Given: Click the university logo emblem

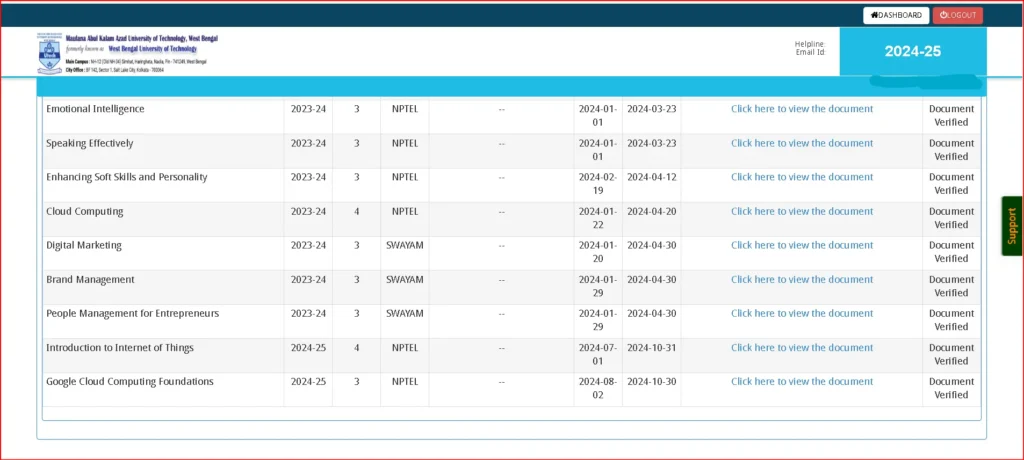Looking at the screenshot, I should (x=49, y=54).
